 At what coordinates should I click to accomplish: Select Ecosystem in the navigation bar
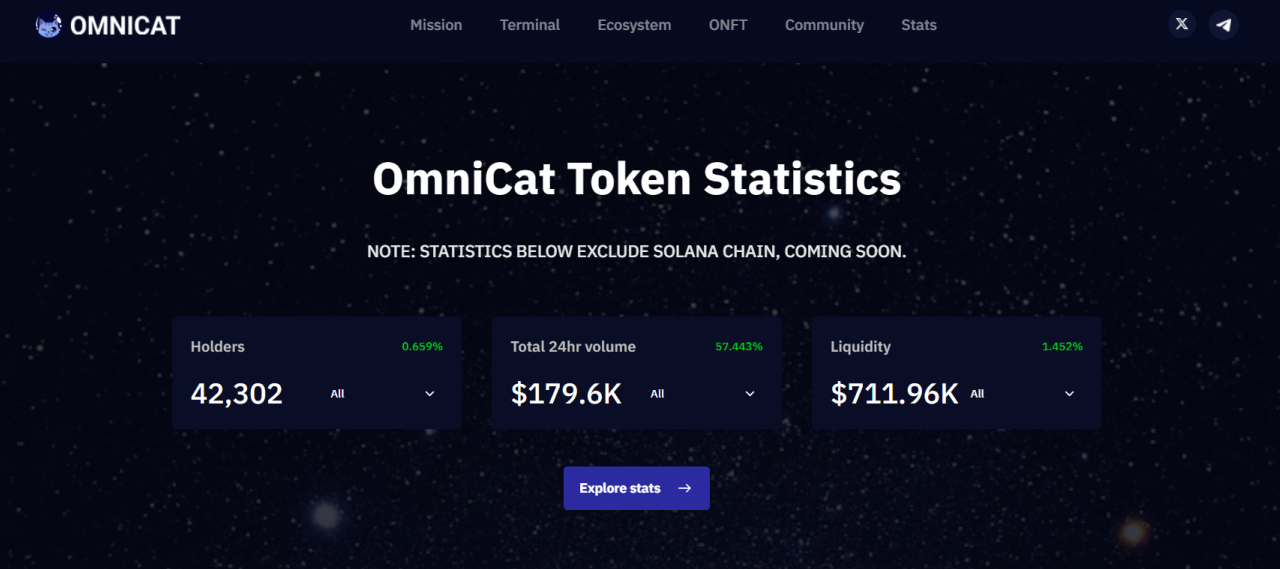[x=634, y=25]
